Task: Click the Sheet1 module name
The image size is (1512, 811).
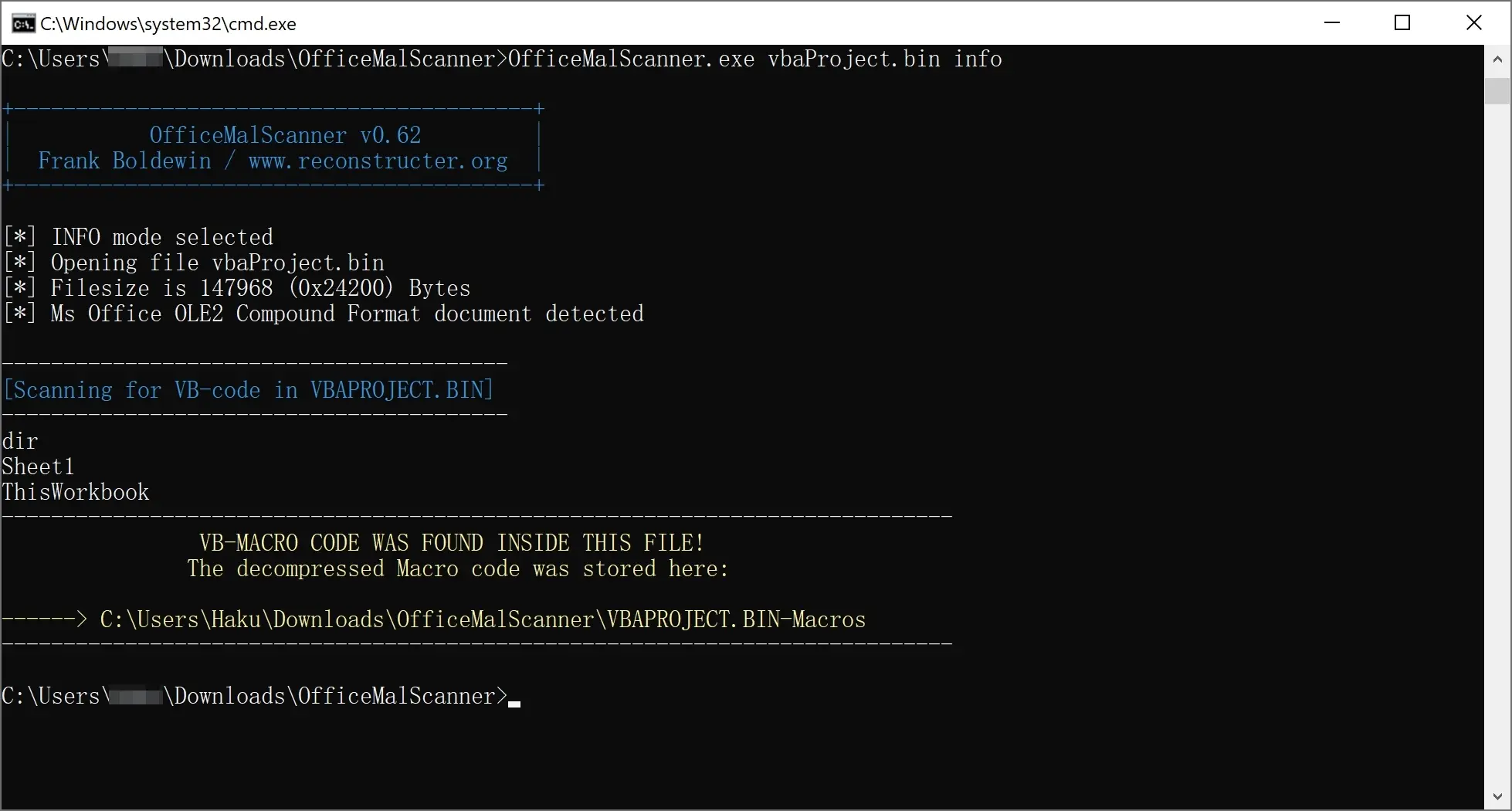Action: tap(38, 467)
